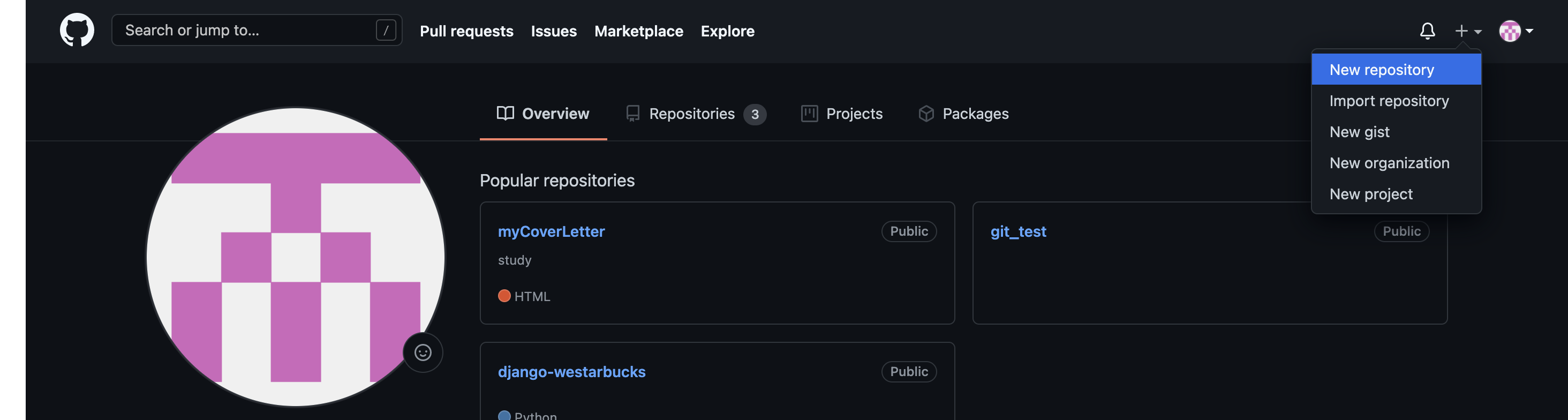
Task: Open the notifications bell
Action: click(1427, 31)
